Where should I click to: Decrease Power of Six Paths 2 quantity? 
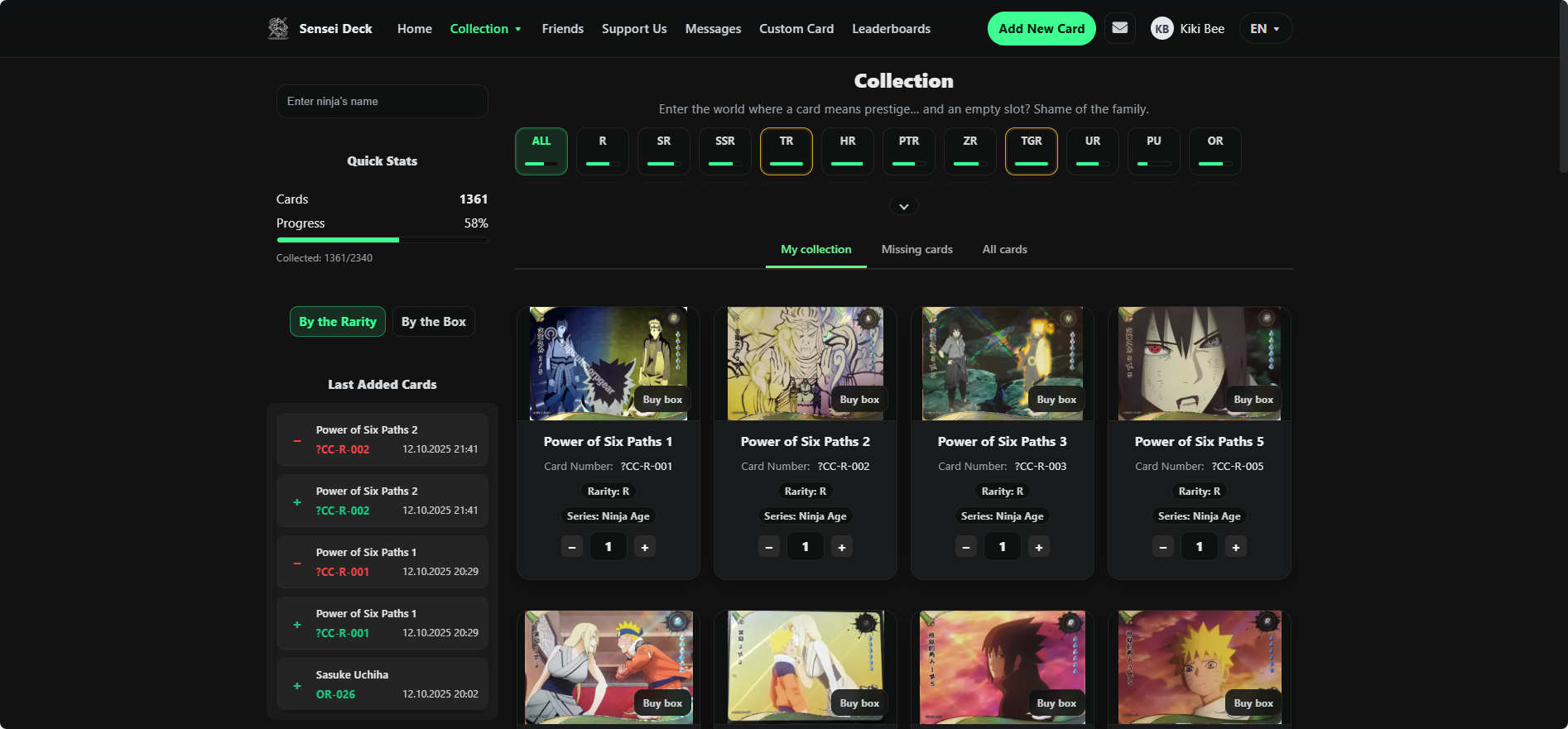(768, 547)
